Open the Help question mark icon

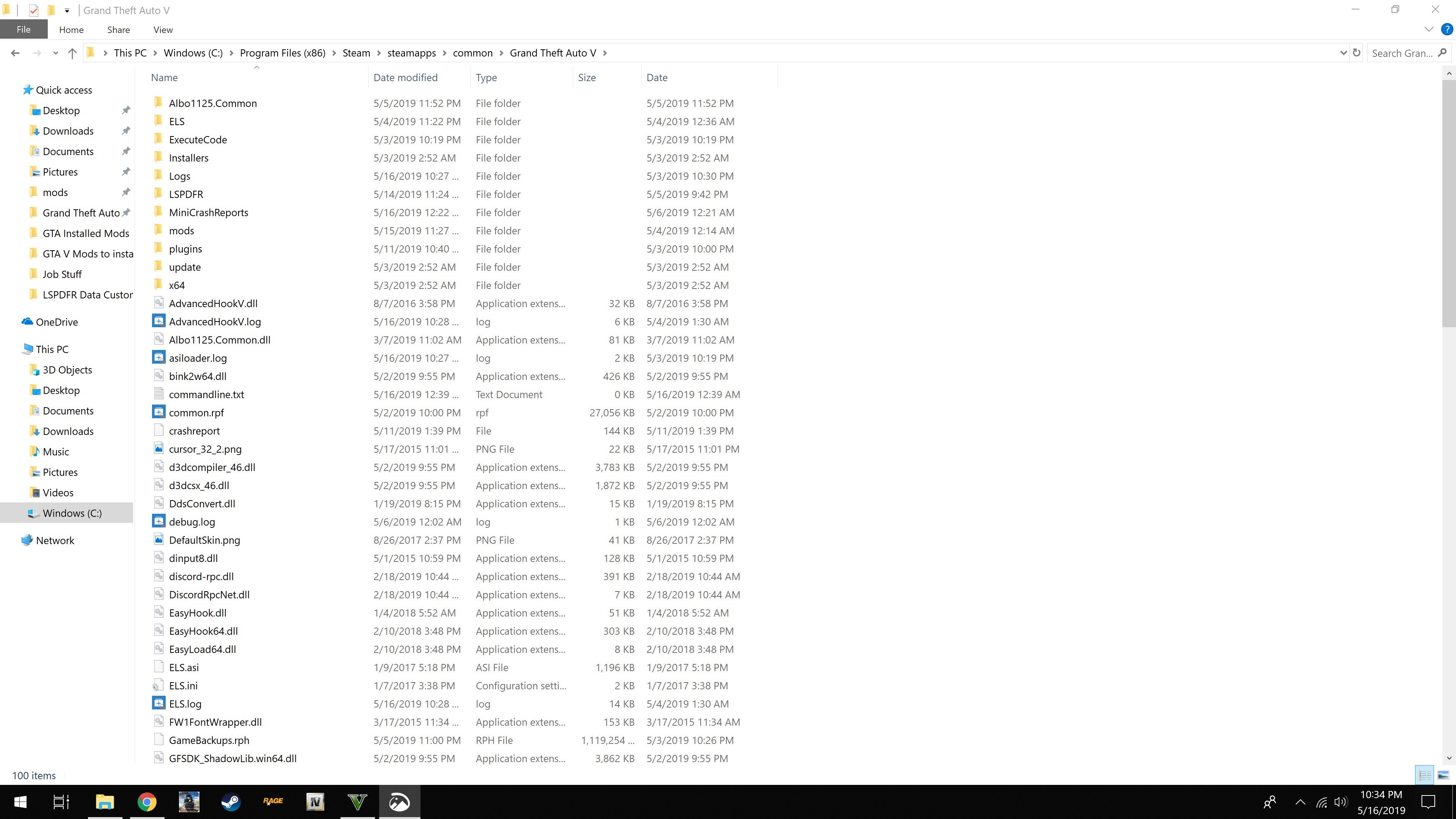point(1447,30)
